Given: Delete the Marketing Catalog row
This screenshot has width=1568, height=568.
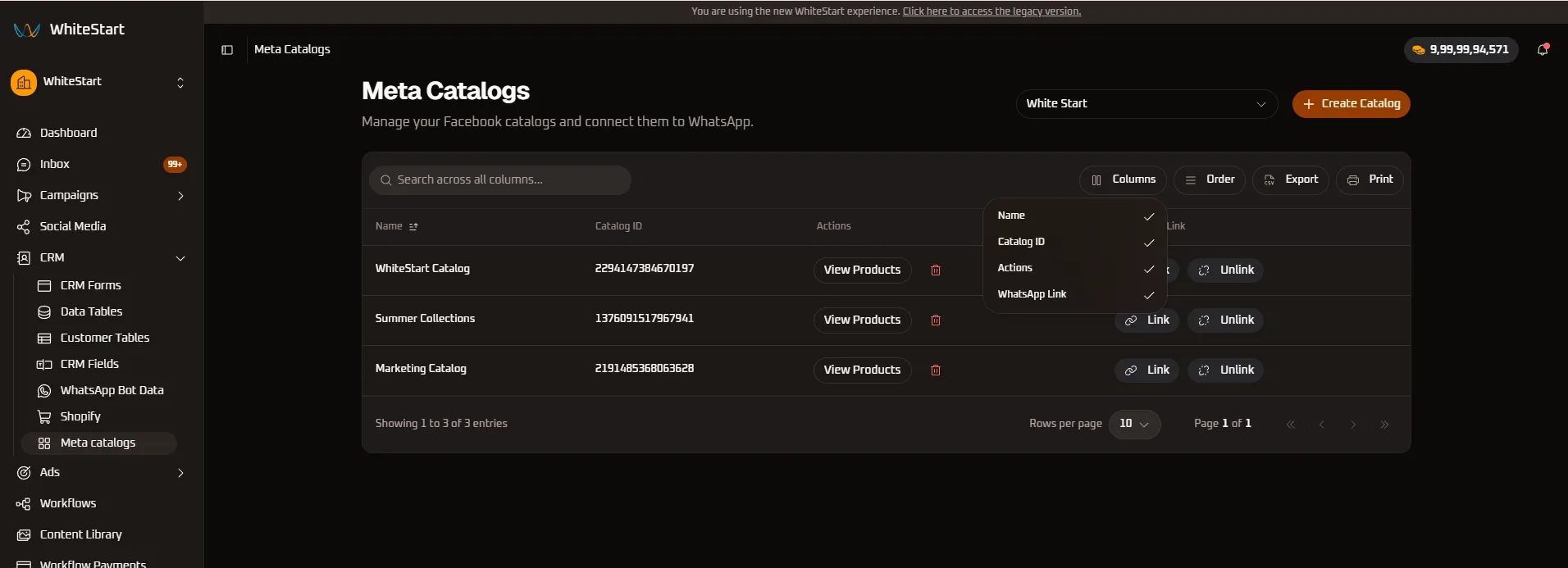Looking at the screenshot, I should (x=936, y=370).
